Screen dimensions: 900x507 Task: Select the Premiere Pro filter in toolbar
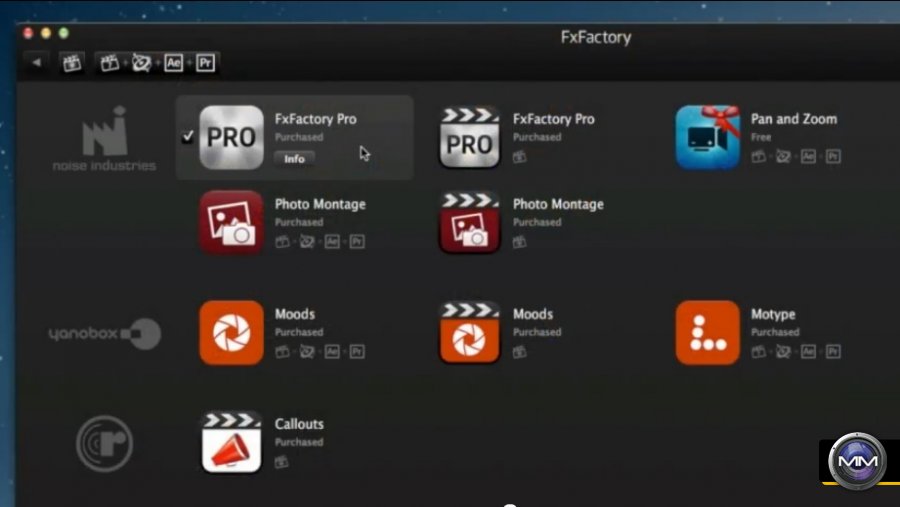pyautogui.click(x=205, y=63)
